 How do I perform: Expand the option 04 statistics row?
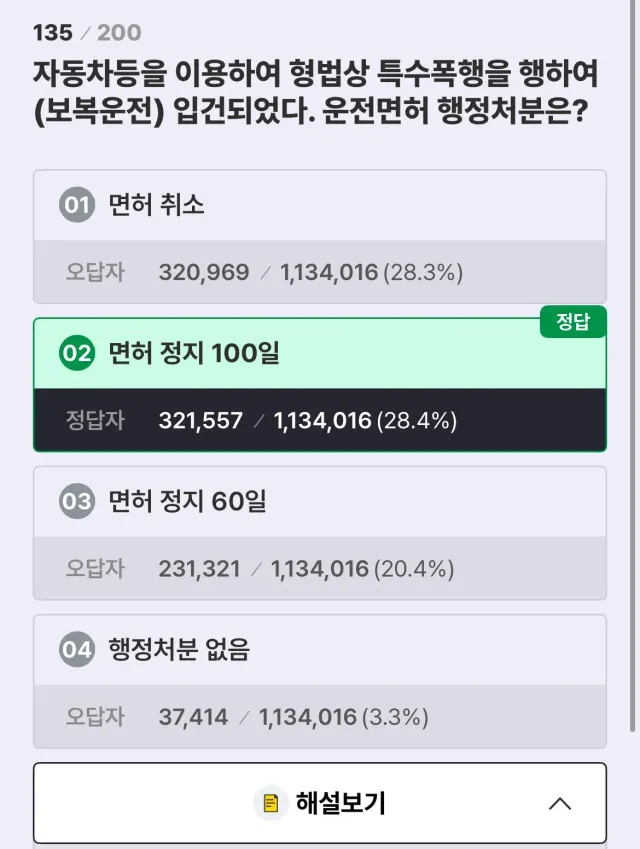[x=320, y=717]
